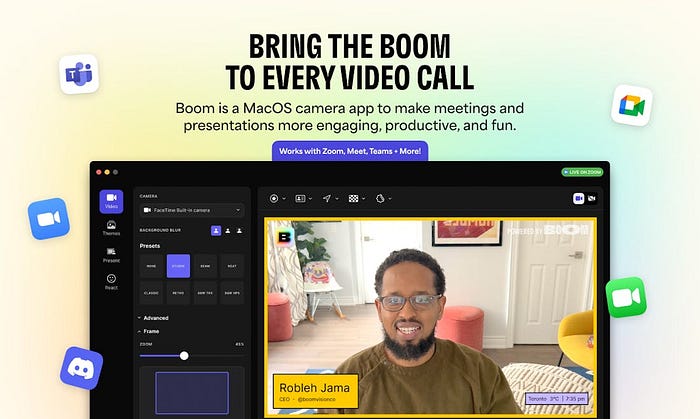
Task: Open the FaceTime Built-in camera dropdown
Action: (x=192, y=210)
